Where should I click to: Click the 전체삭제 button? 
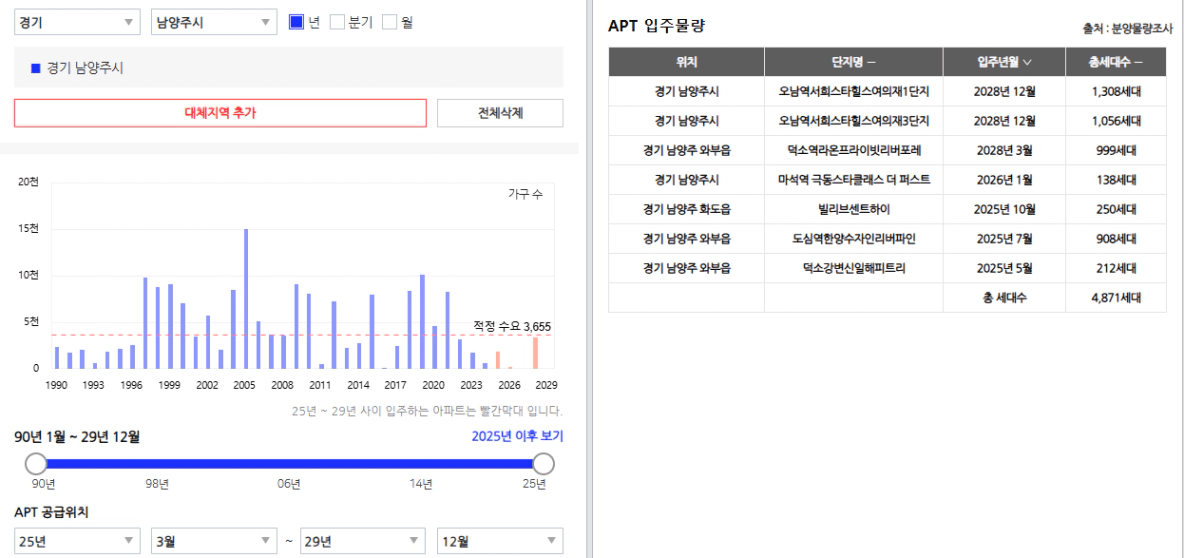coord(500,113)
